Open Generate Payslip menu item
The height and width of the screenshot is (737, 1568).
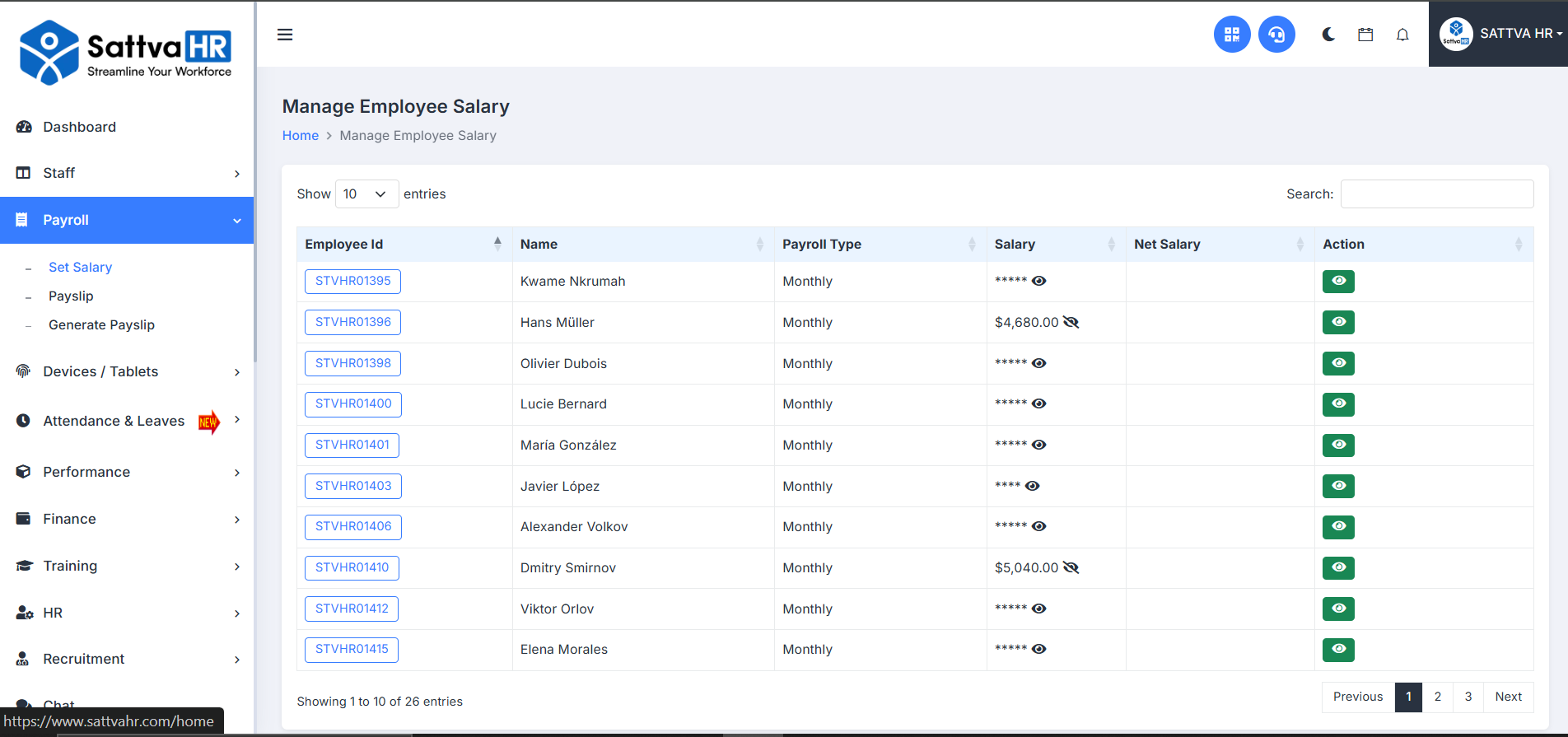(x=101, y=325)
